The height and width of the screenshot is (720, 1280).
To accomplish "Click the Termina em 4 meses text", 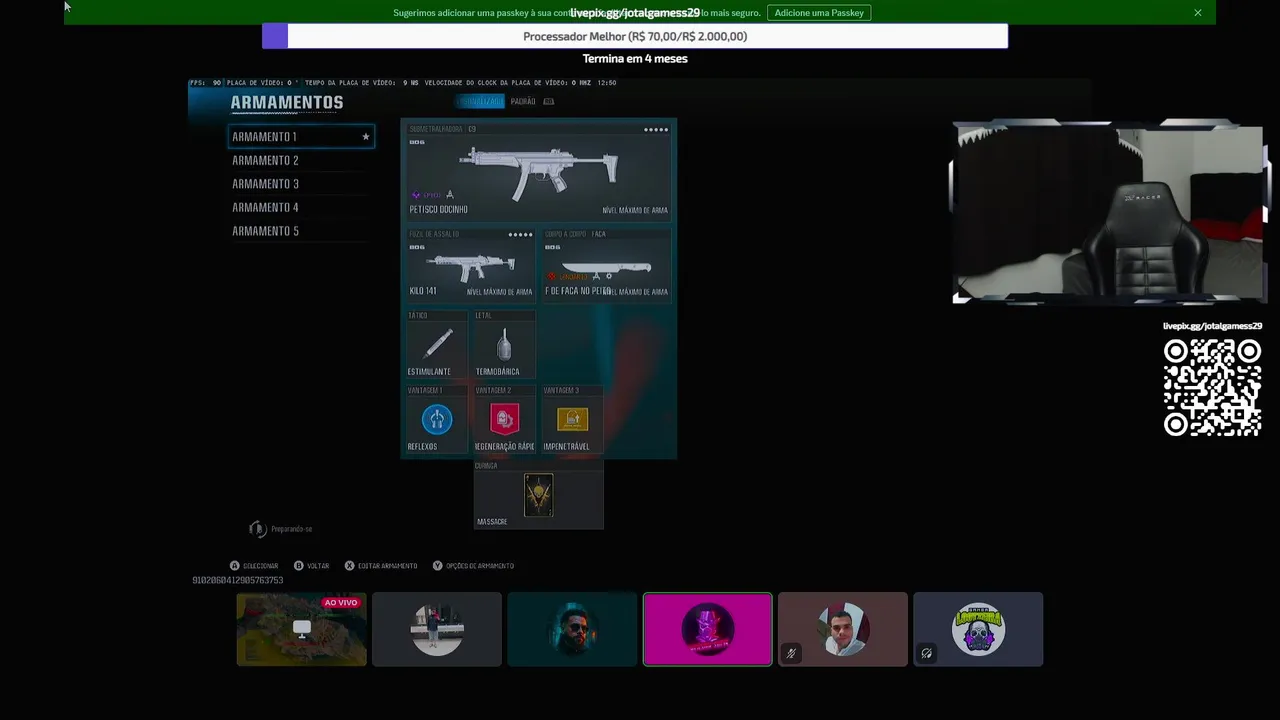I will pos(635,59).
